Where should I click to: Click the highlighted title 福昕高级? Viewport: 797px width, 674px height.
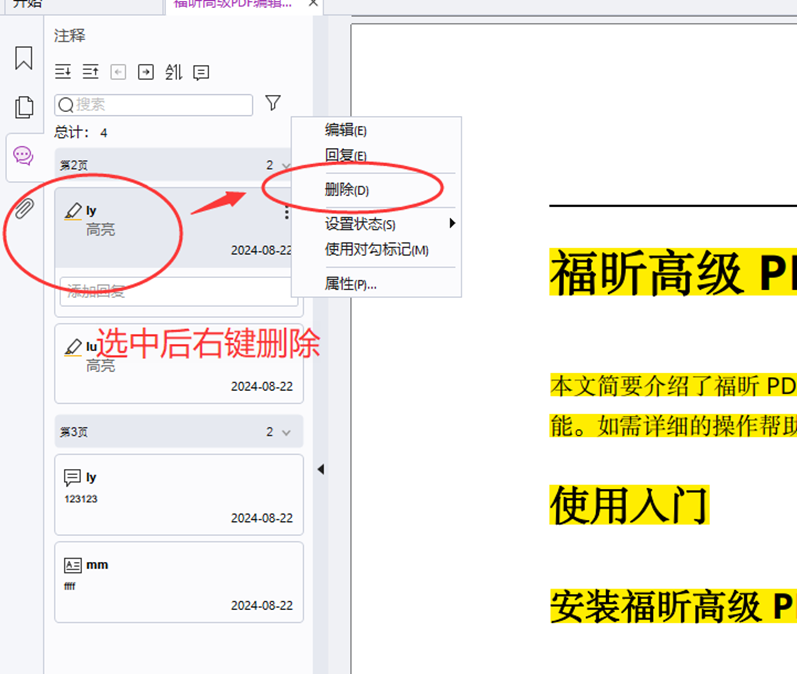coord(673,272)
